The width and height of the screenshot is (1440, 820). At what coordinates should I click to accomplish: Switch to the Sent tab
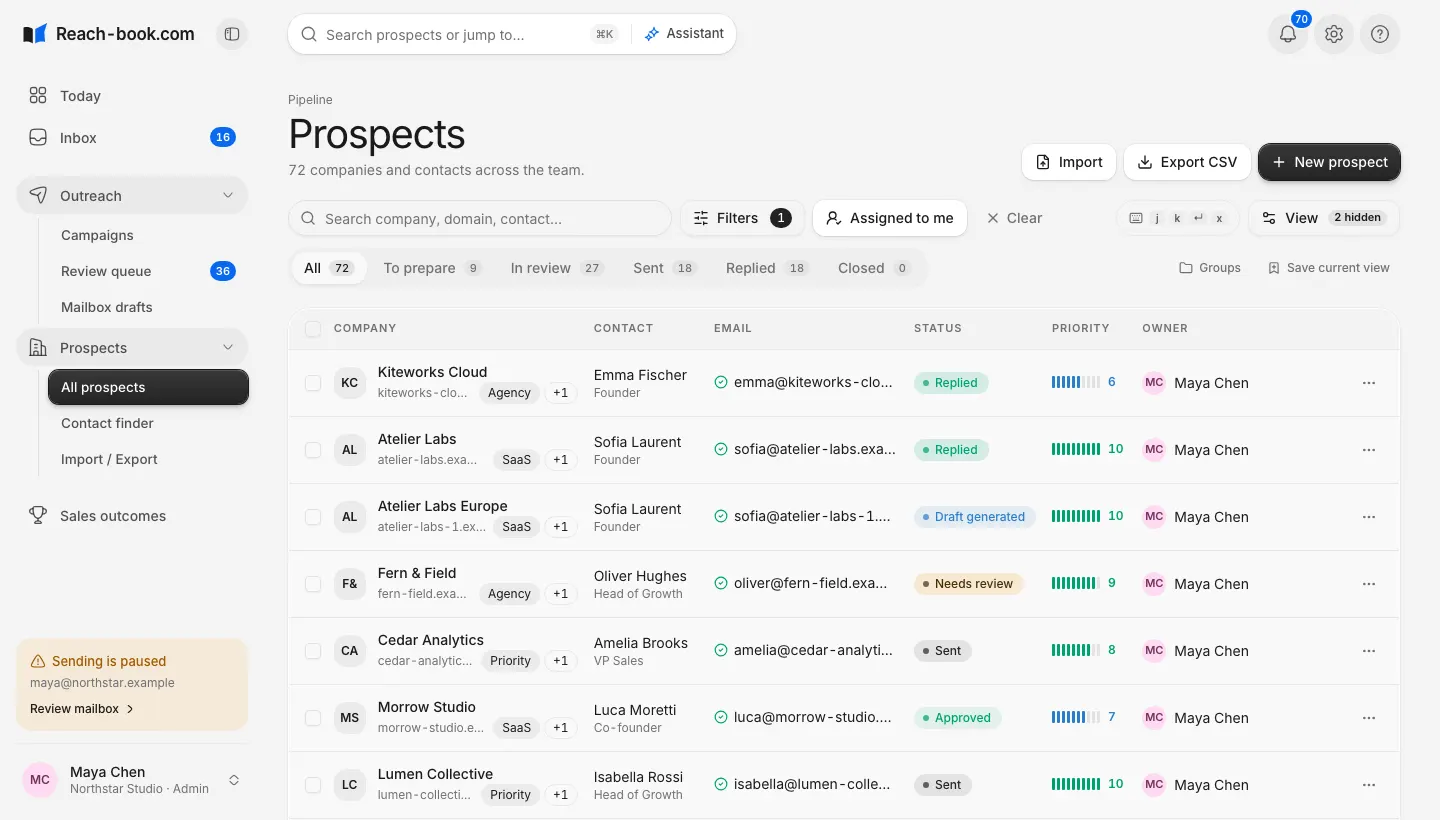tap(664, 268)
